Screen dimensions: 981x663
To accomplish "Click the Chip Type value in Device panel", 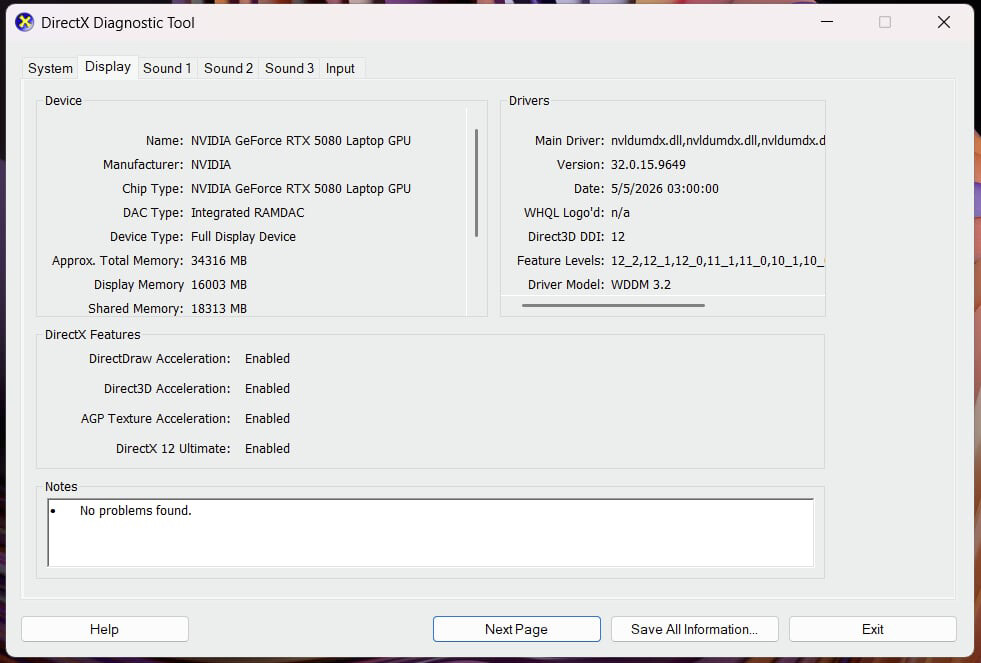I will pos(301,188).
